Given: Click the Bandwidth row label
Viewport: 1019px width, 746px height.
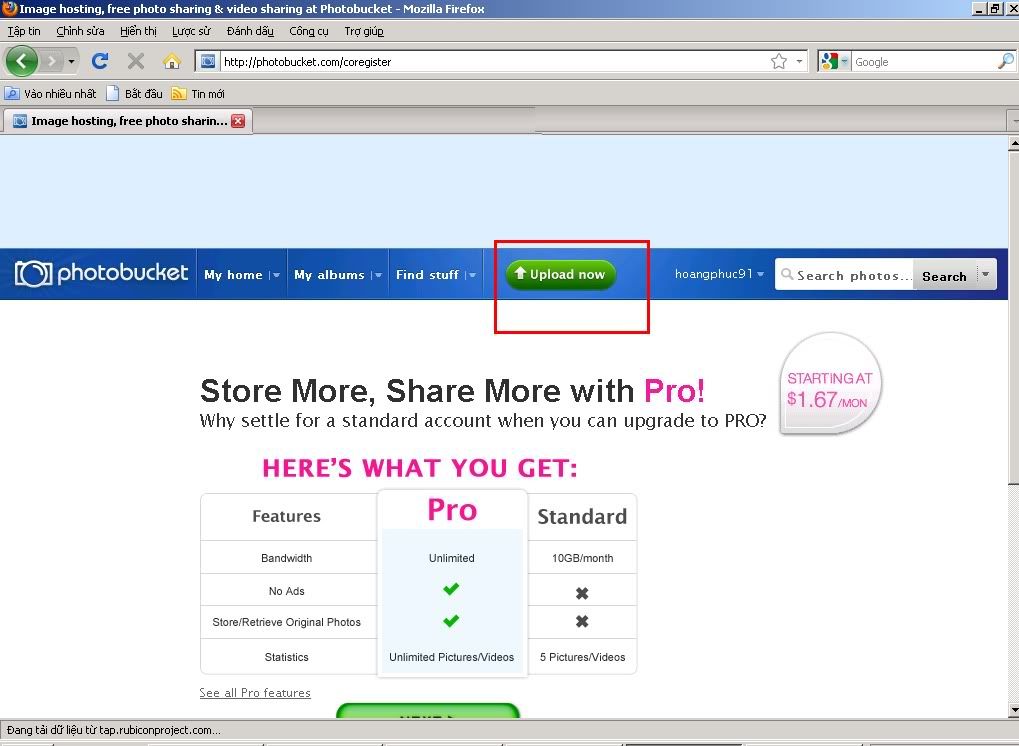Looking at the screenshot, I should pyautogui.click(x=287, y=558).
